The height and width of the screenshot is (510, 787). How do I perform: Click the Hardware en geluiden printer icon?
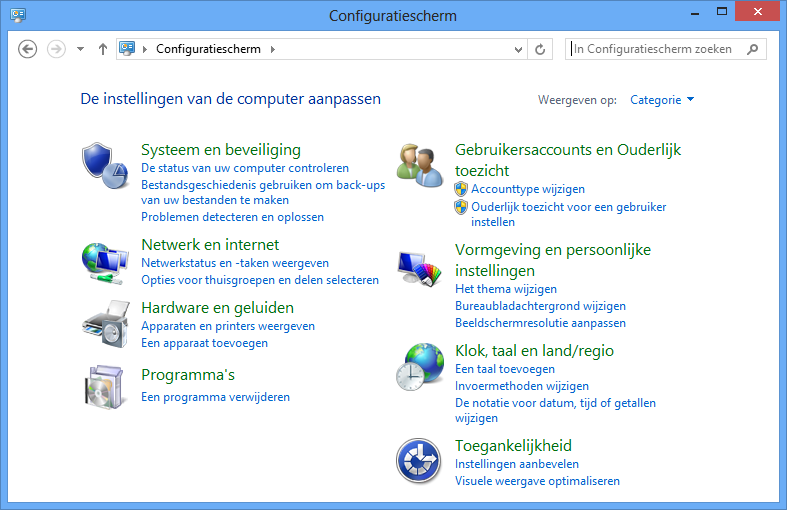106,324
